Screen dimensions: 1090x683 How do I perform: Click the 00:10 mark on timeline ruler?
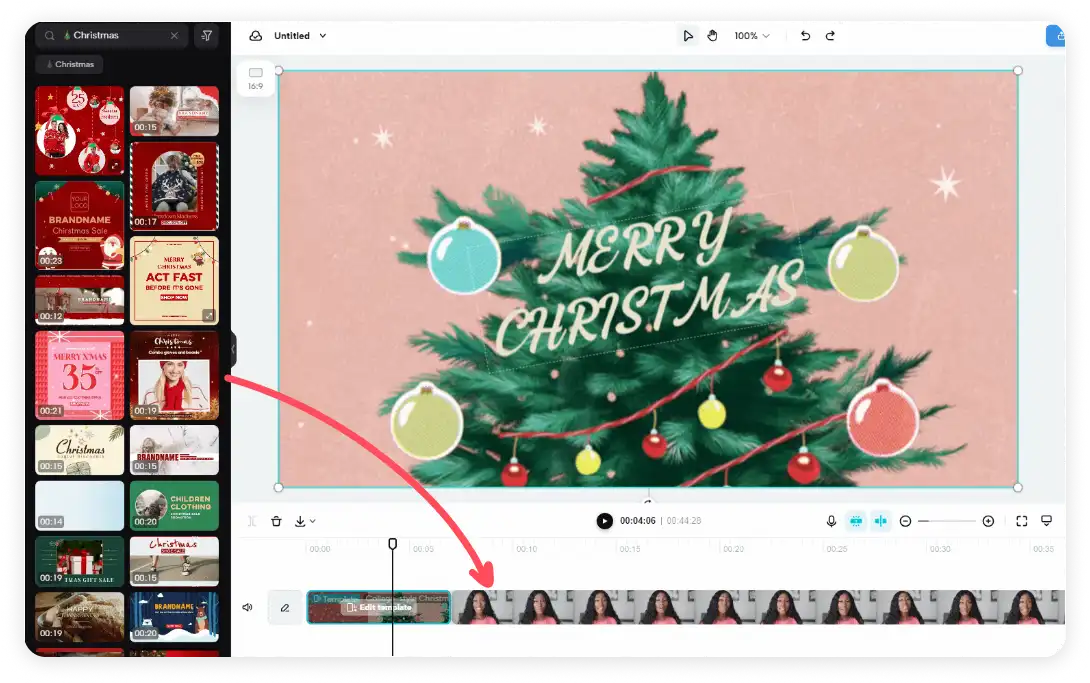(526, 549)
